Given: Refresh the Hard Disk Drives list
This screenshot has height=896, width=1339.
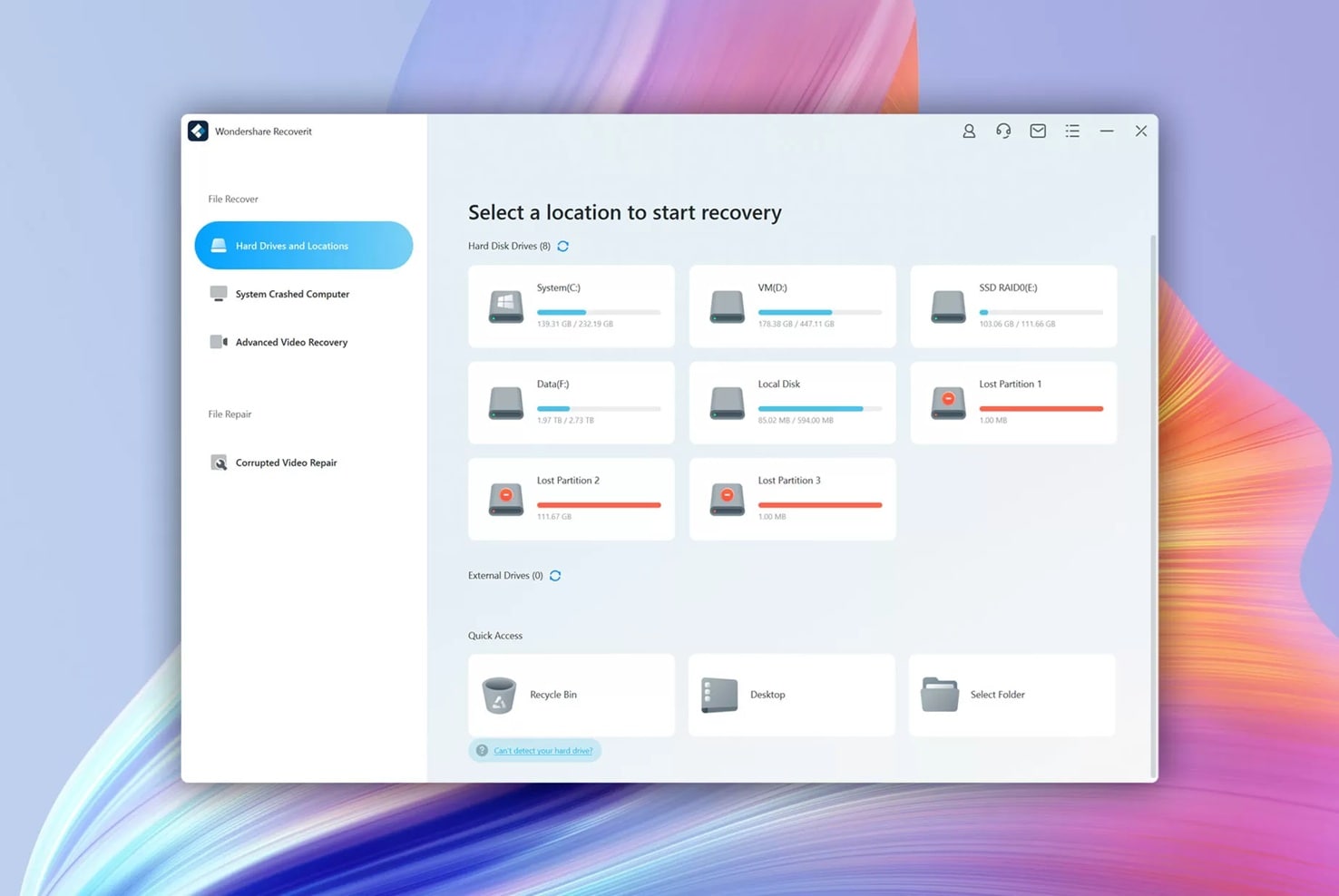Looking at the screenshot, I should (x=562, y=246).
